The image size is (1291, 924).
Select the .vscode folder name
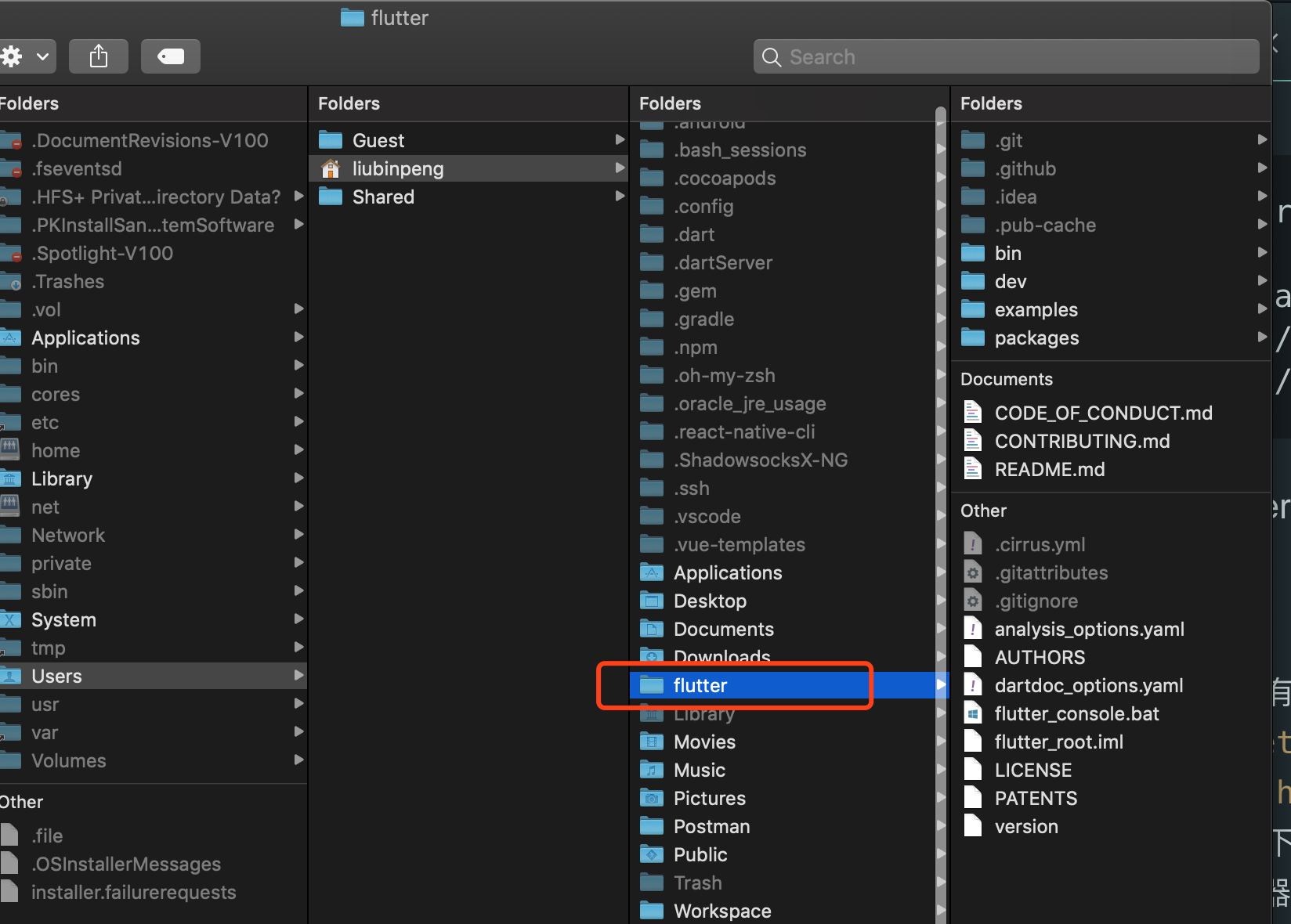coord(707,517)
